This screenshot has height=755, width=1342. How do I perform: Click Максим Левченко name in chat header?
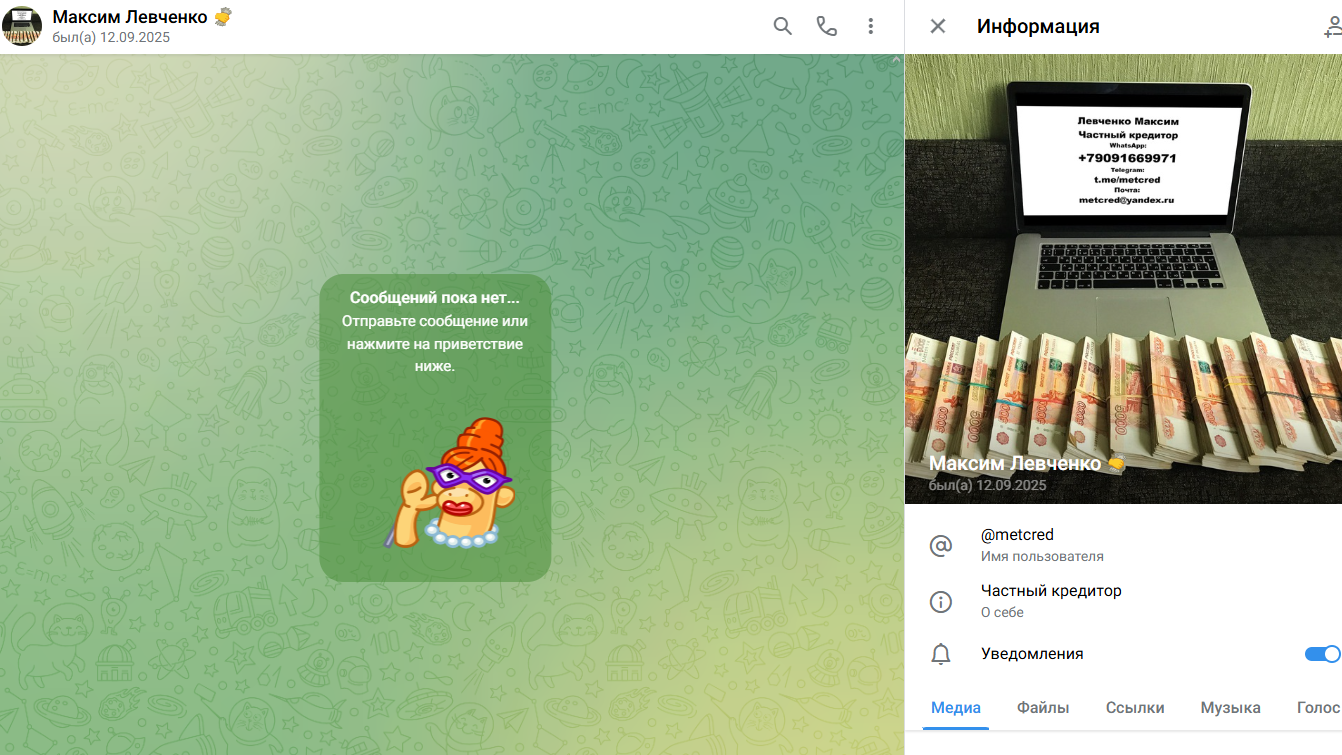tap(129, 17)
